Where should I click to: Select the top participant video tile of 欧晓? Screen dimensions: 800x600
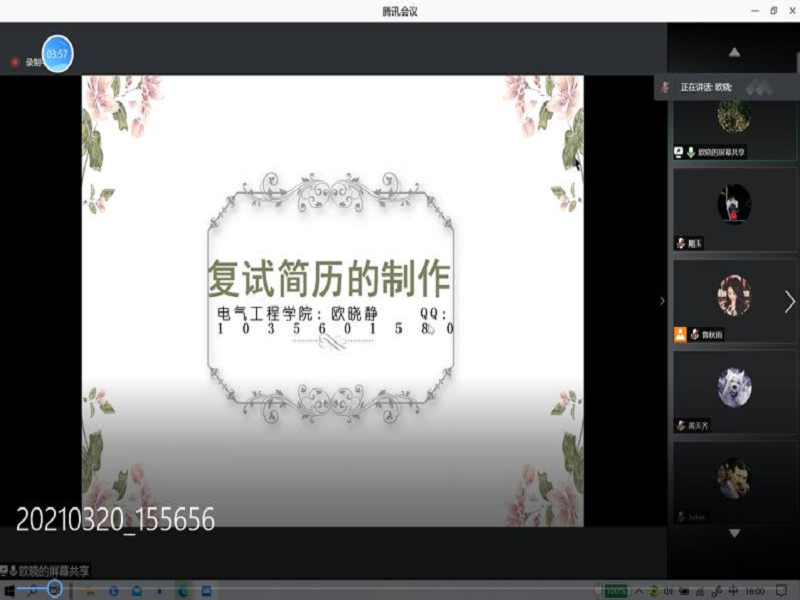[x=734, y=120]
